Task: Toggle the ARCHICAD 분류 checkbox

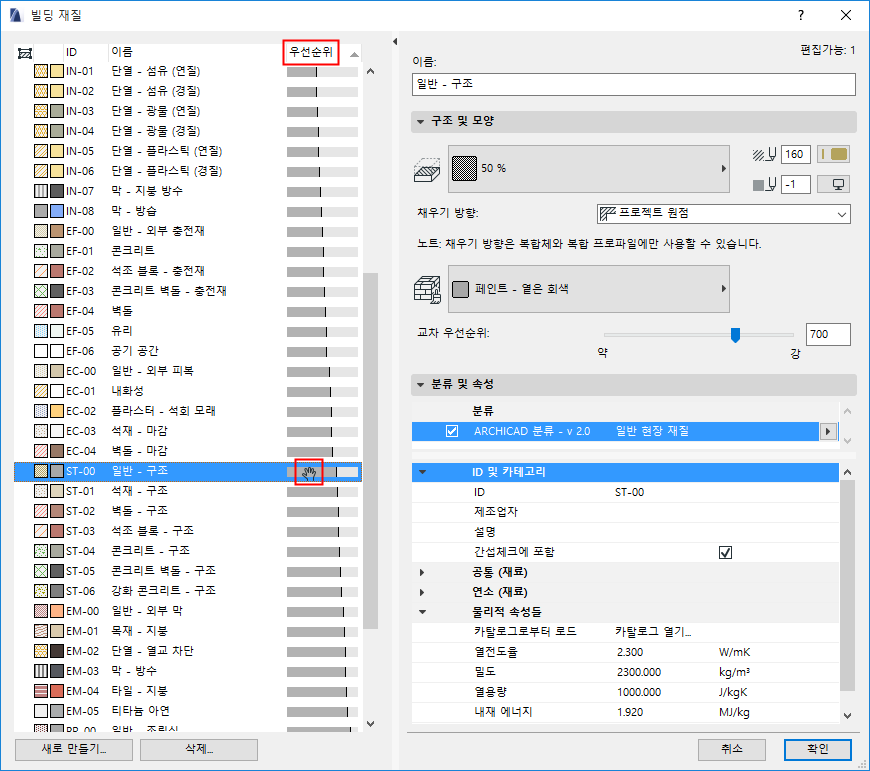Action: [452, 431]
